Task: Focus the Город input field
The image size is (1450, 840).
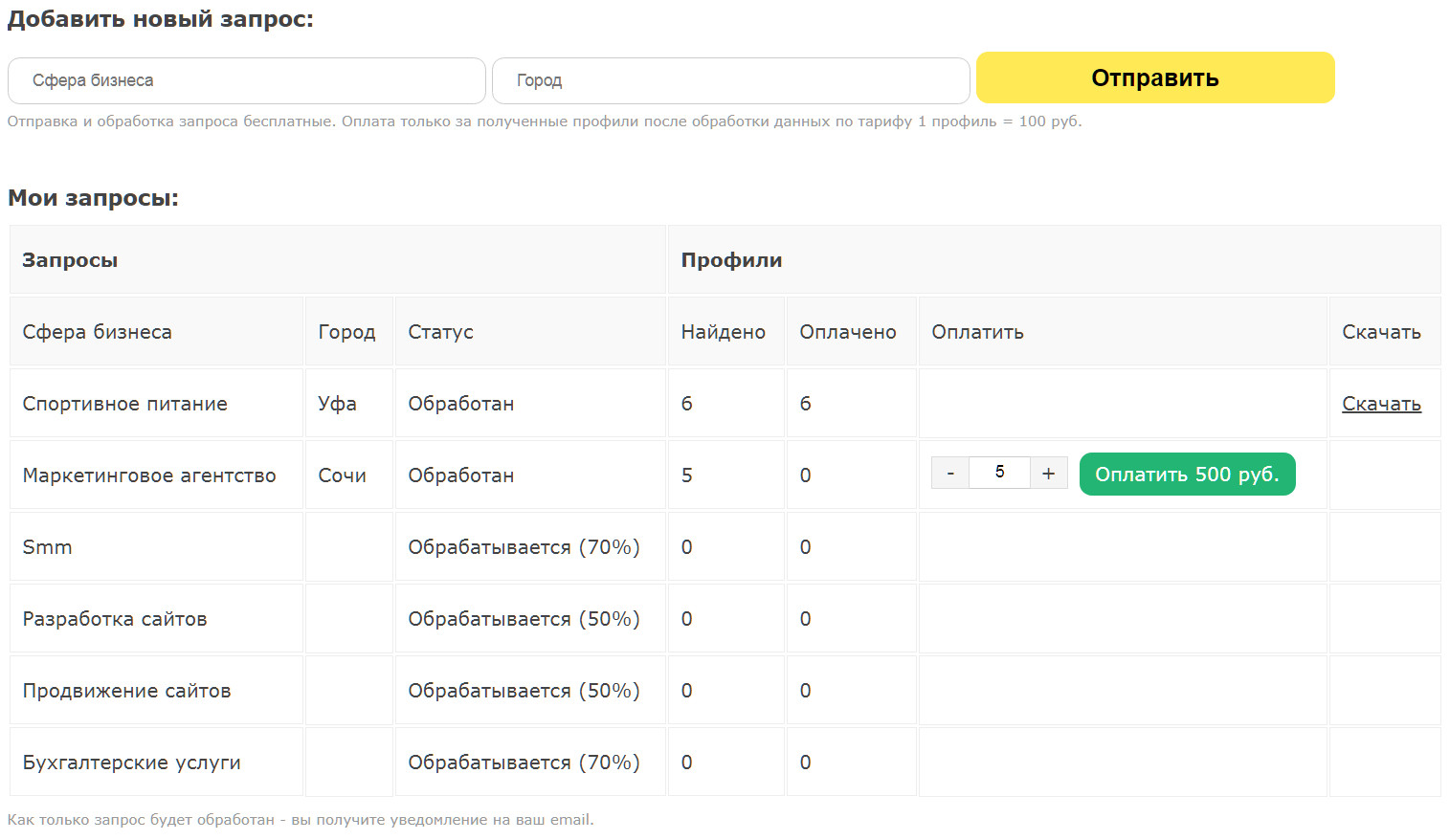Action: click(731, 80)
